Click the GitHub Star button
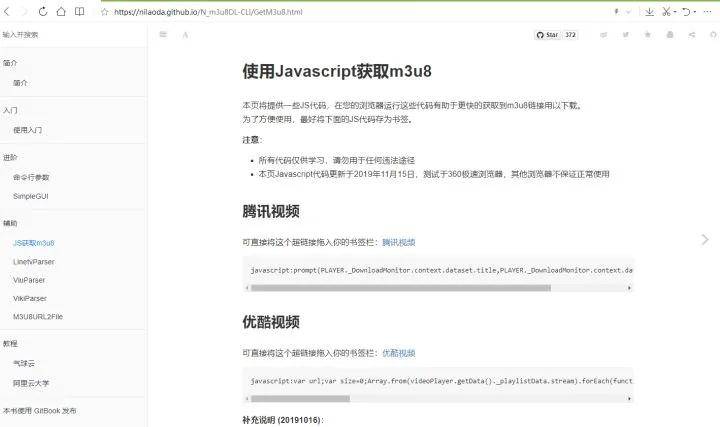 pos(547,35)
